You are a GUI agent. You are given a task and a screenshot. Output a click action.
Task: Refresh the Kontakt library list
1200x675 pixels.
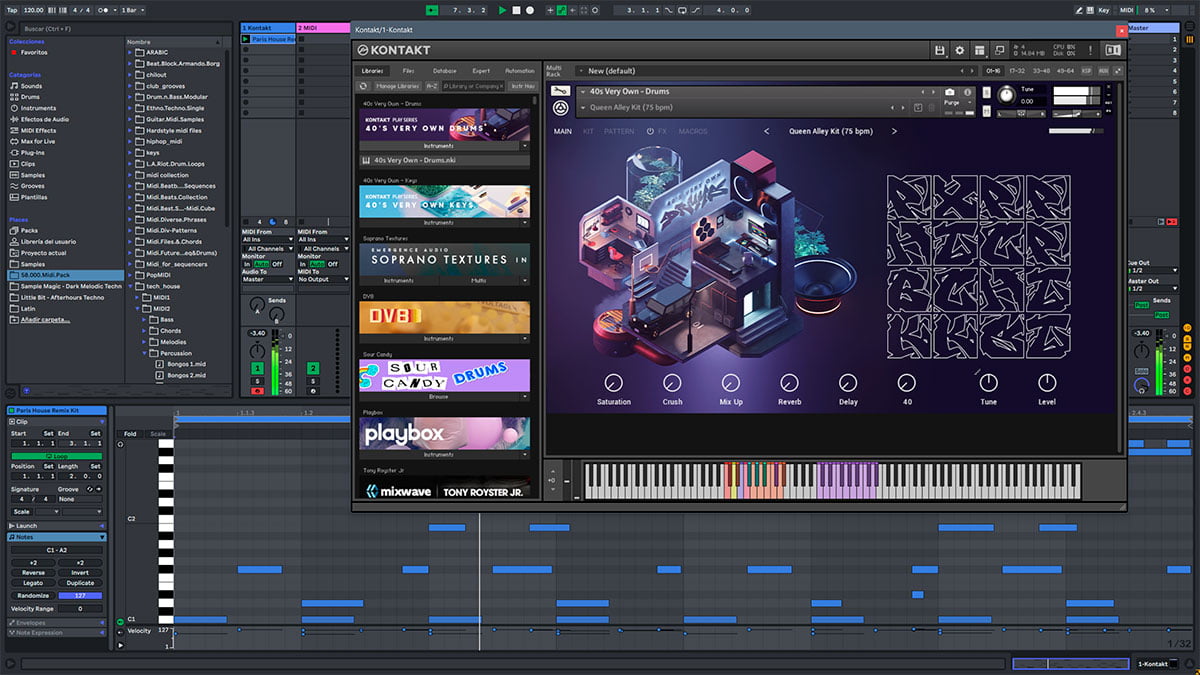click(x=365, y=86)
